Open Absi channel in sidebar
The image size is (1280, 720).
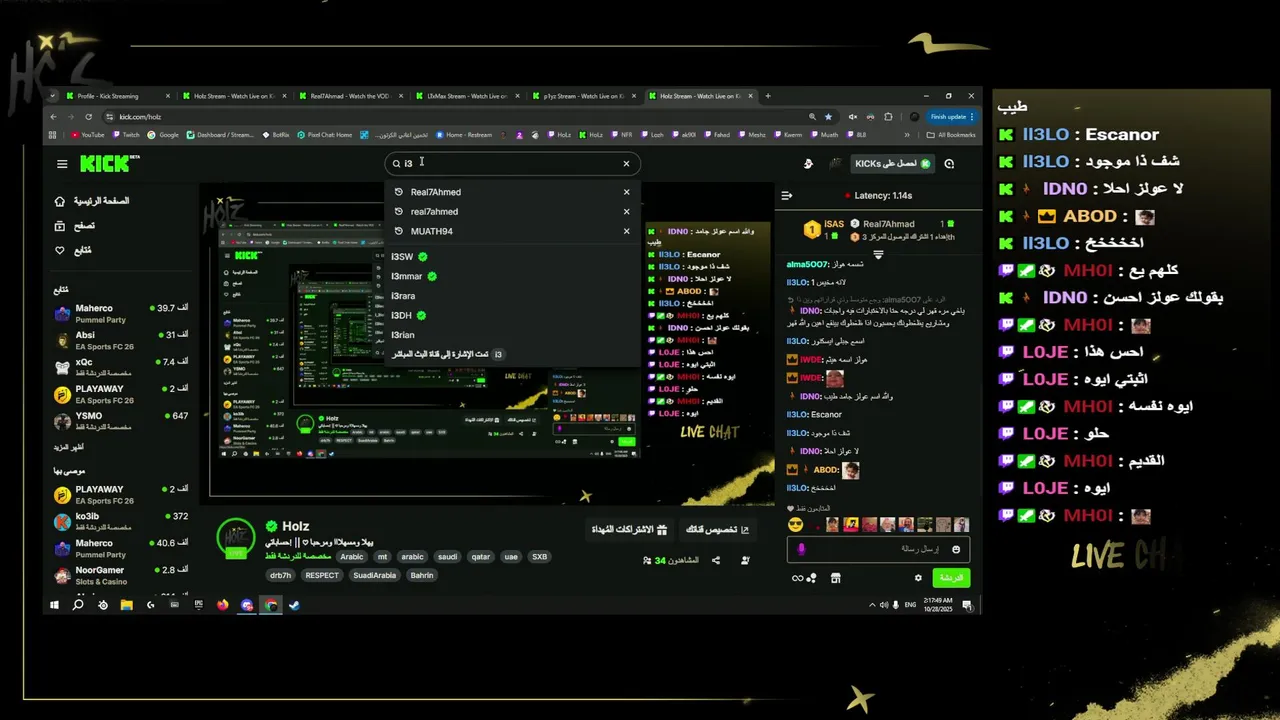point(120,340)
